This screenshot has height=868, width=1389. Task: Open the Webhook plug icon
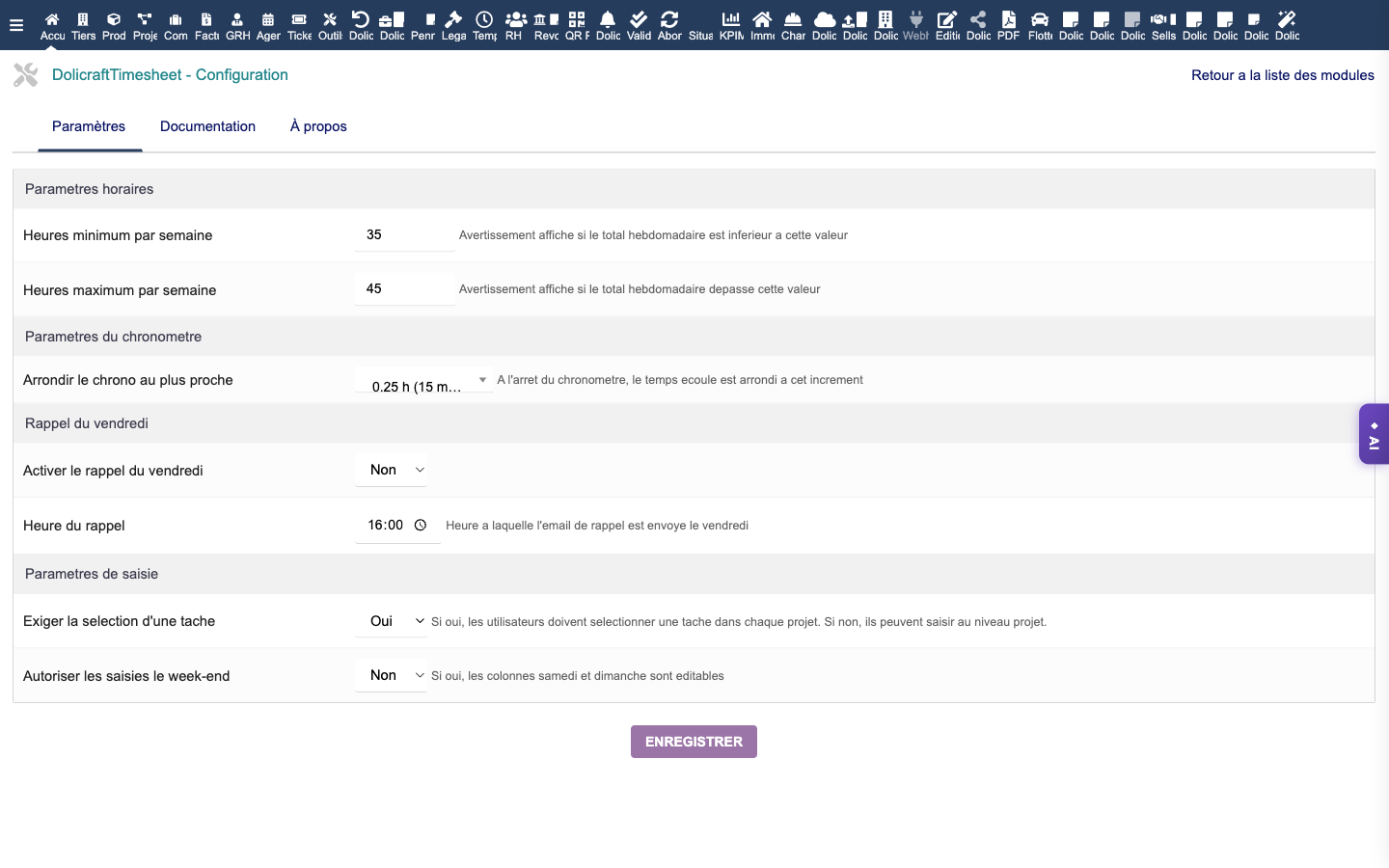coord(916,19)
